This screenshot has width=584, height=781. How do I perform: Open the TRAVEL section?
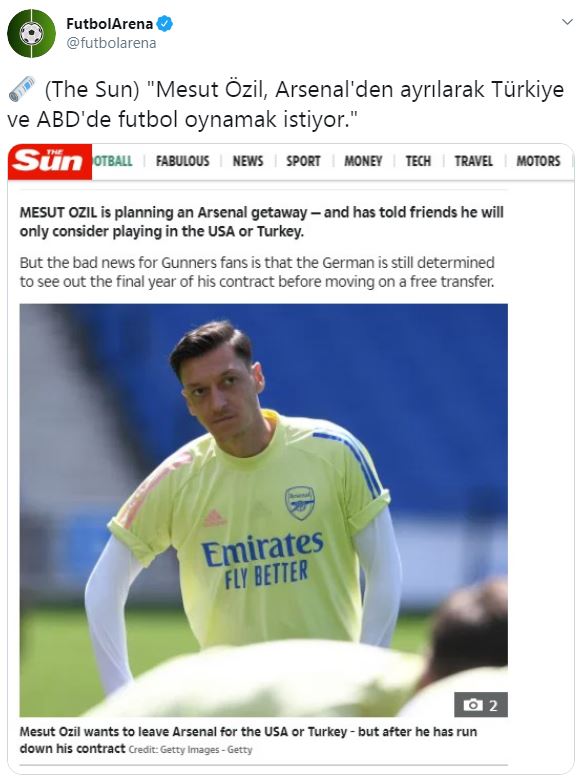[x=473, y=161]
